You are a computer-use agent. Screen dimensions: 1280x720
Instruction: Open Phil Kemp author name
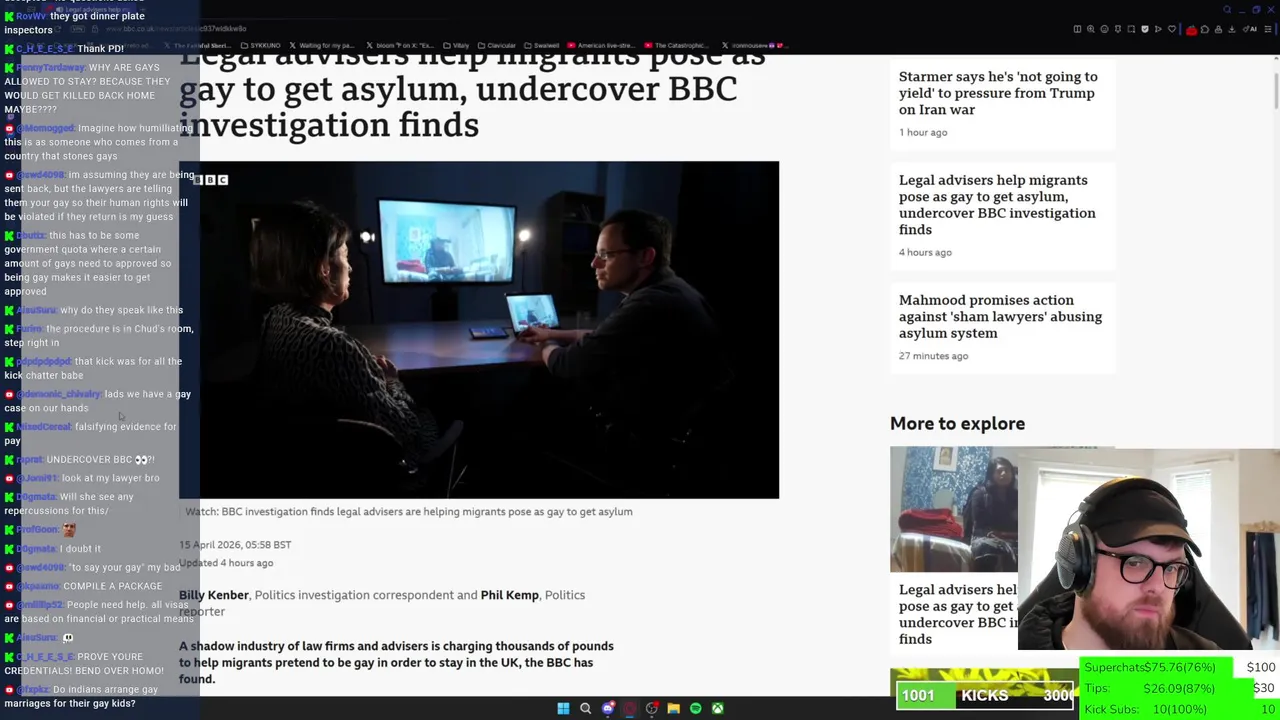pos(509,595)
